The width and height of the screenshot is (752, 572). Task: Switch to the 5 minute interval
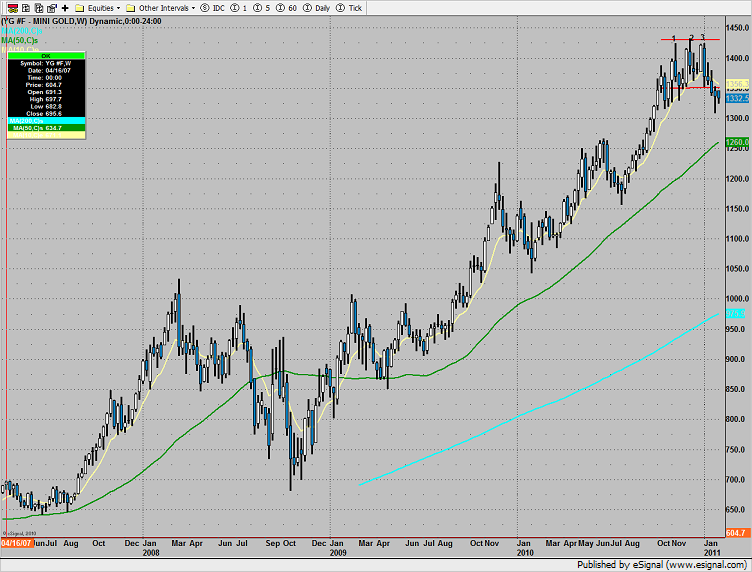coord(262,8)
